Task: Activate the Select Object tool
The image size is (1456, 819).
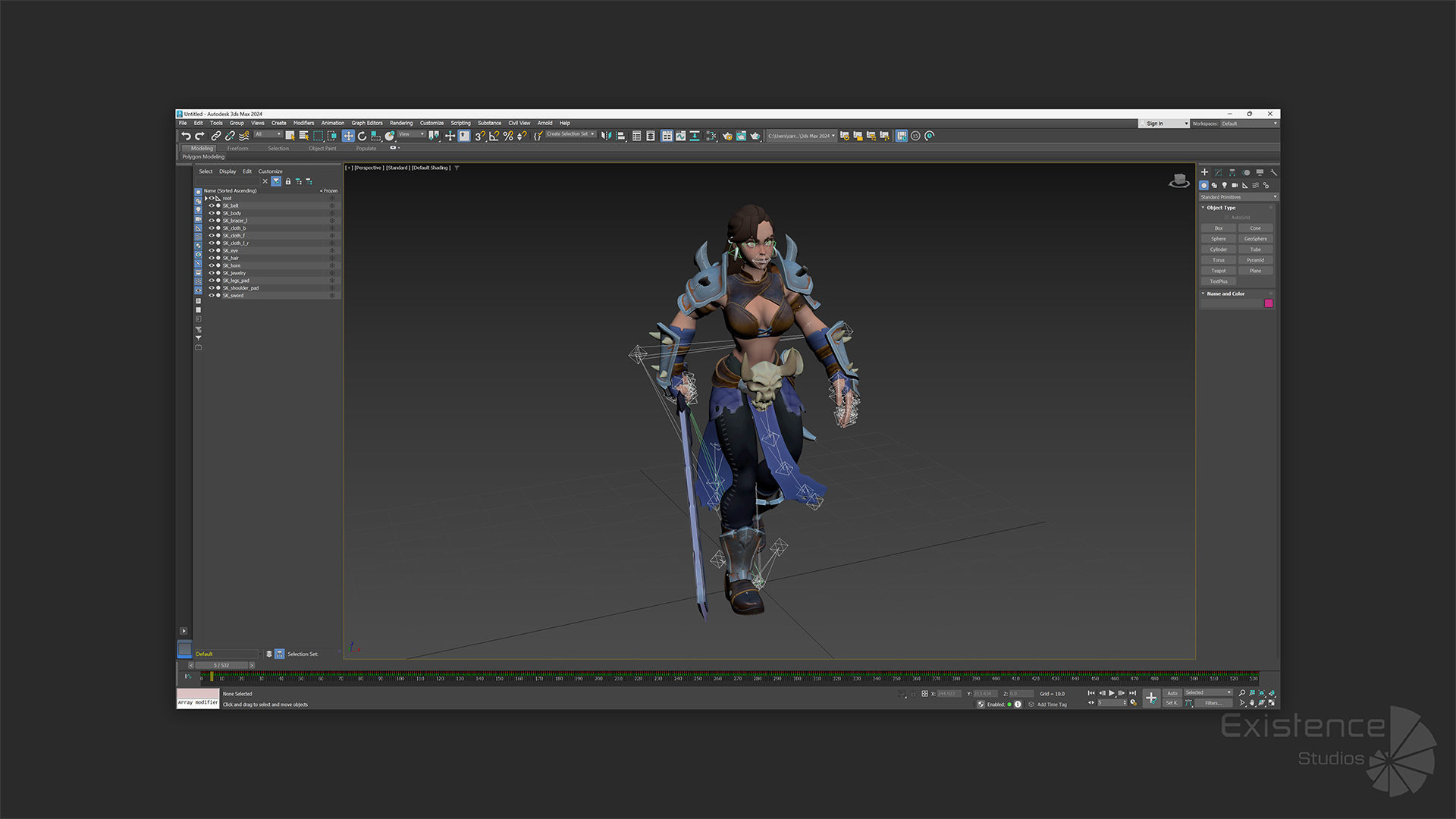Action: click(x=290, y=136)
